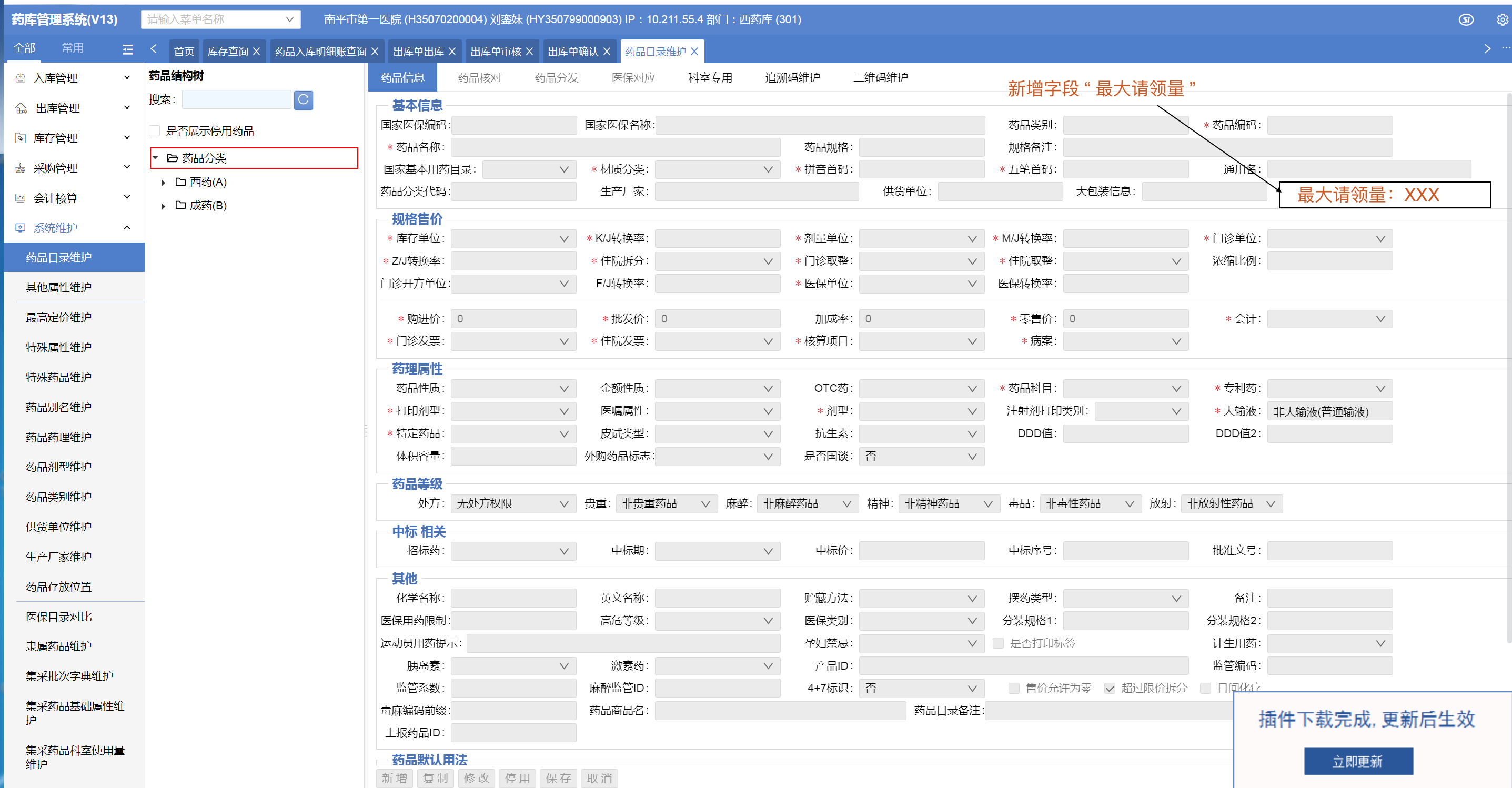
Task: Switch to the 追溯码维护 tab
Action: click(792, 77)
